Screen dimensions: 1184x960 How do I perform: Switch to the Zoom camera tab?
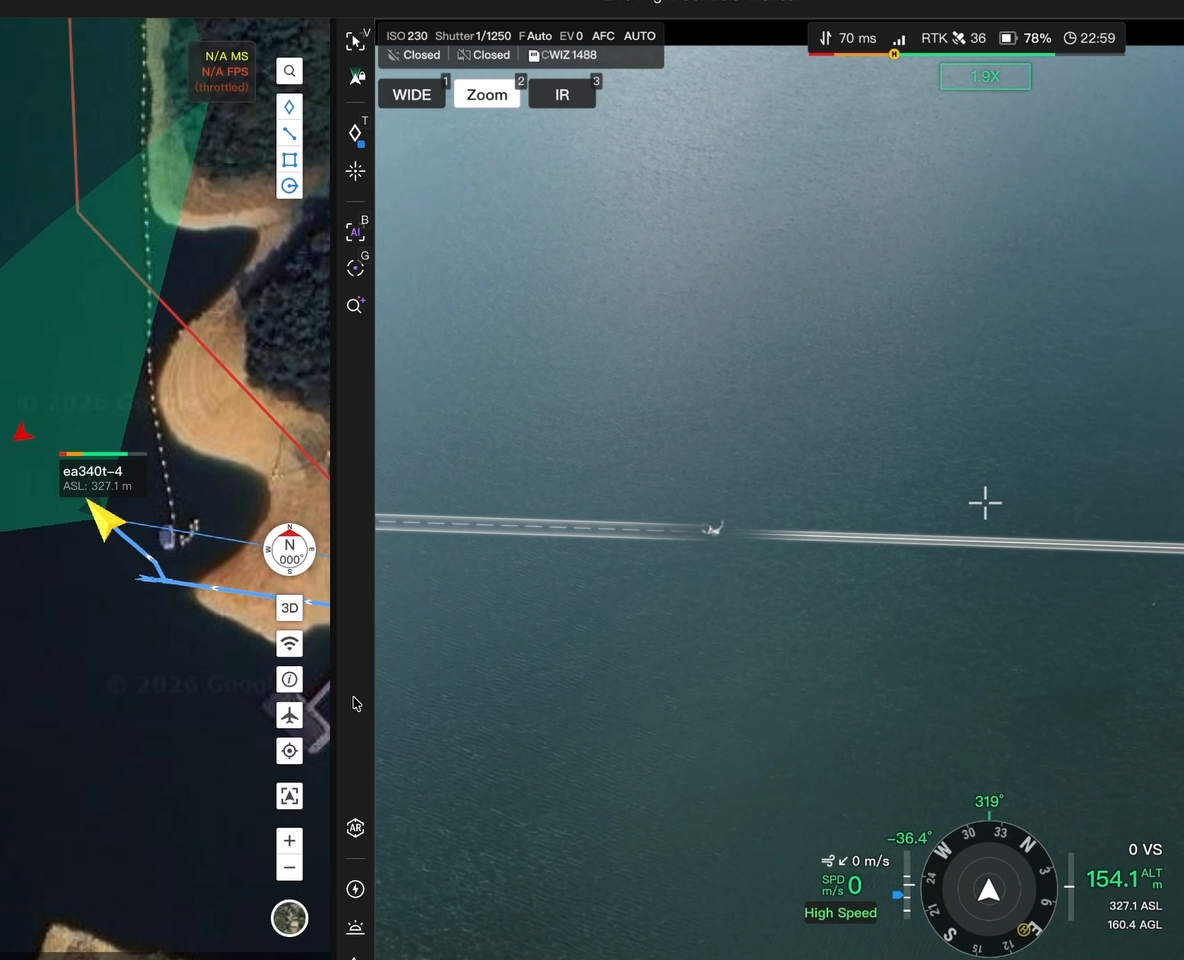click(487, 94)
